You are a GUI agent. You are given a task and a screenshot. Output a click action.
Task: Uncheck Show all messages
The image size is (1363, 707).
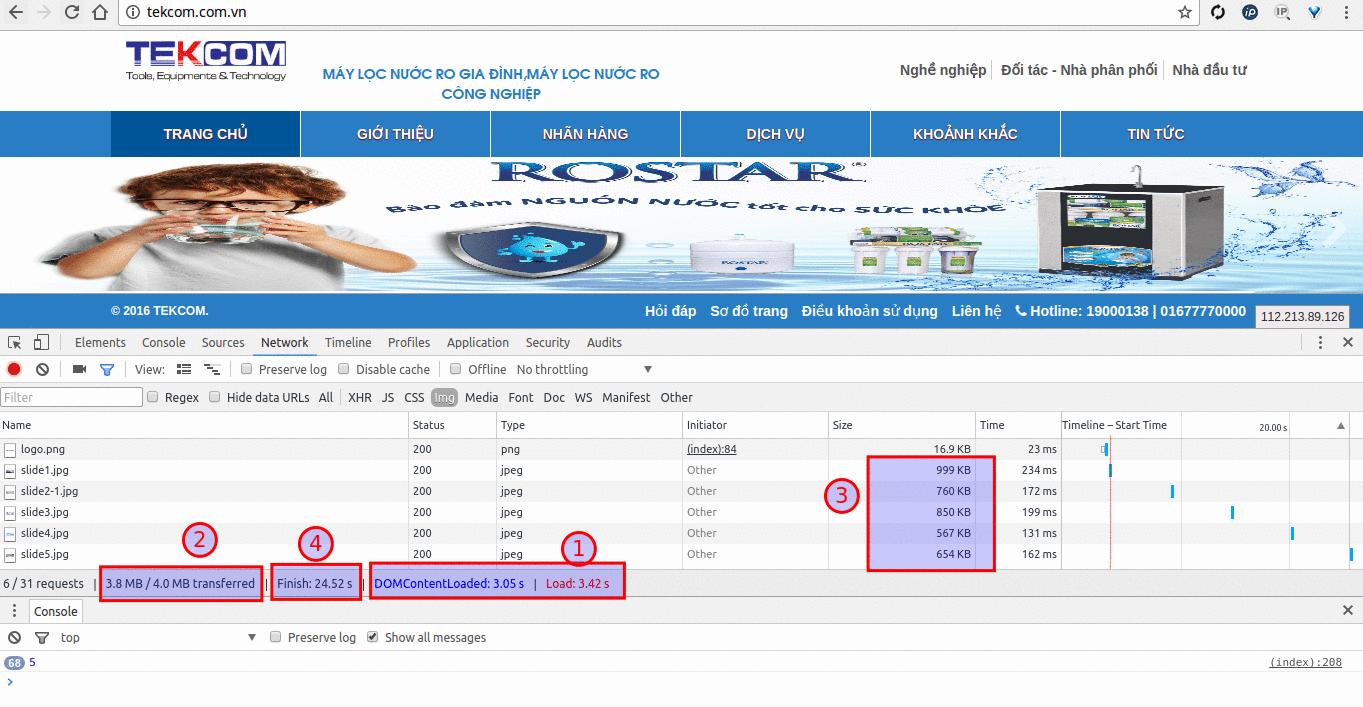click(373, 637)
